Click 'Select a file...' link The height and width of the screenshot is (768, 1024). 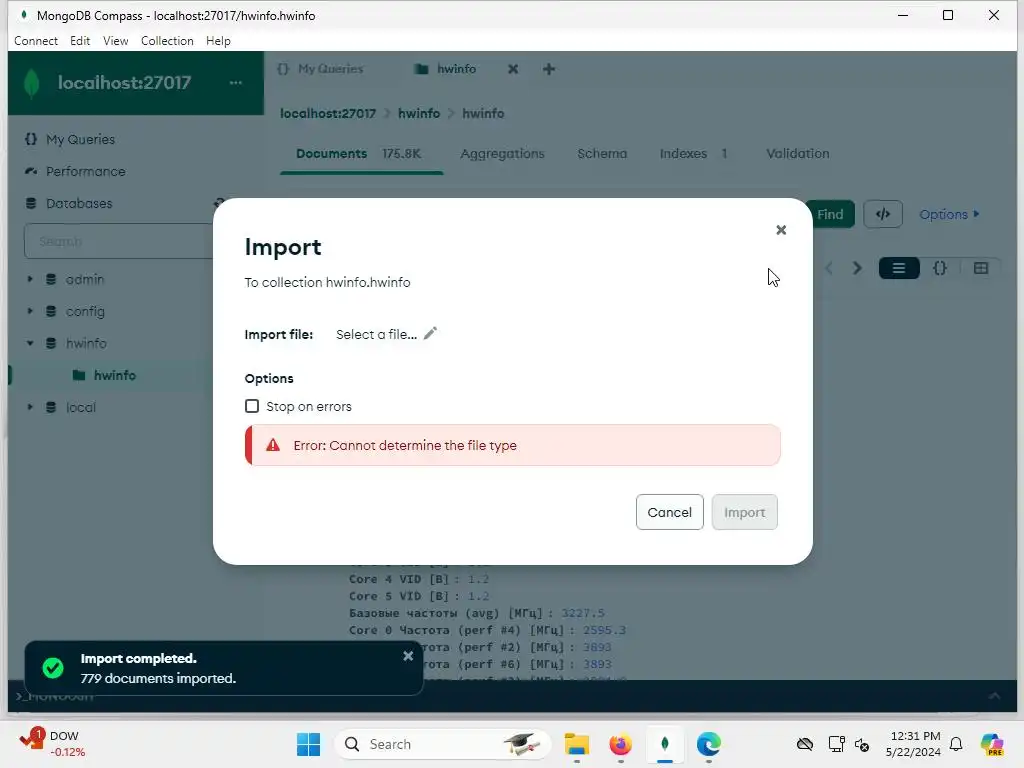coord(376,334)
